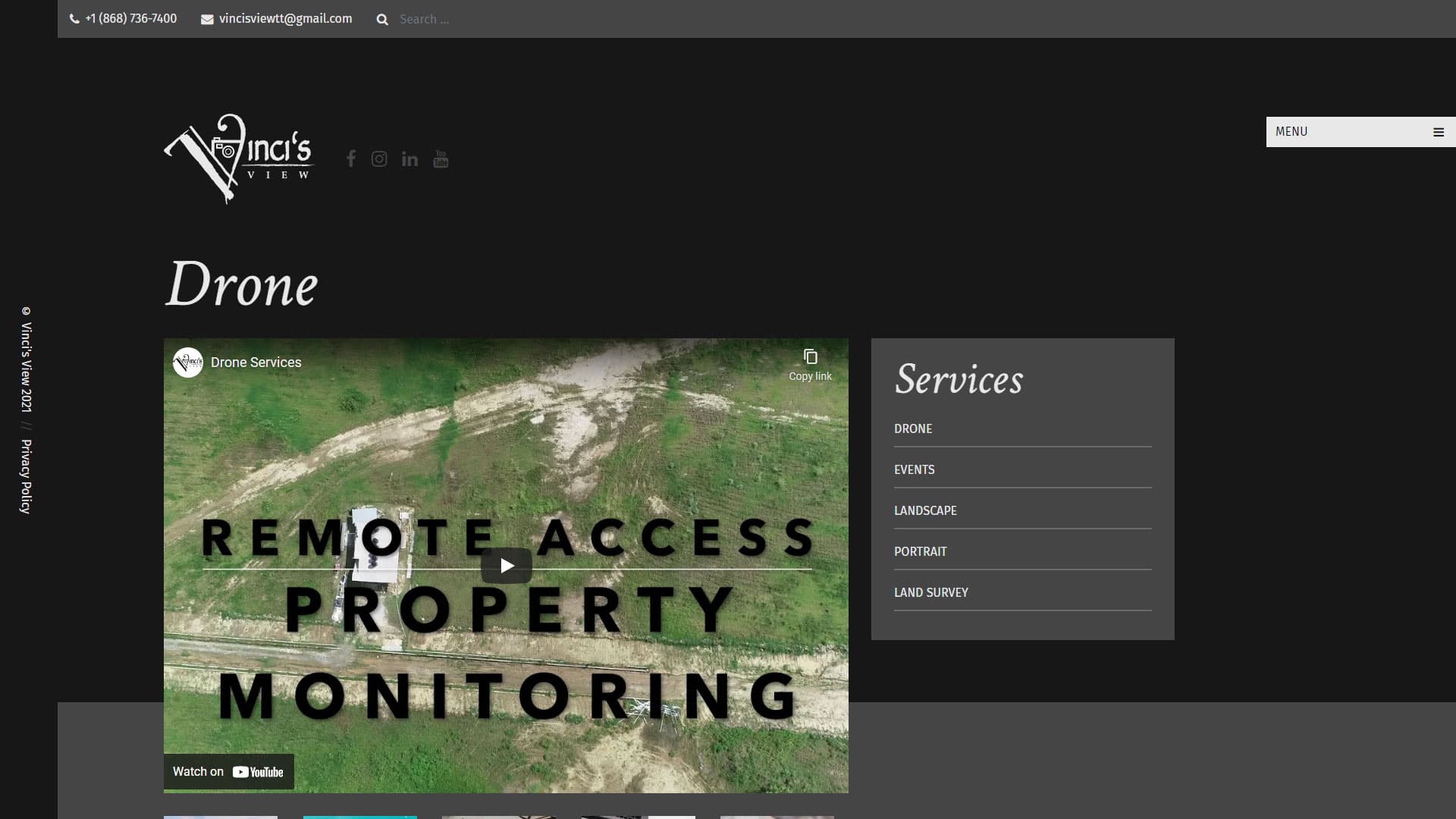Open the LinkedIn social icon
Screen dimensions: 1456x819
(x=409, y=158)
